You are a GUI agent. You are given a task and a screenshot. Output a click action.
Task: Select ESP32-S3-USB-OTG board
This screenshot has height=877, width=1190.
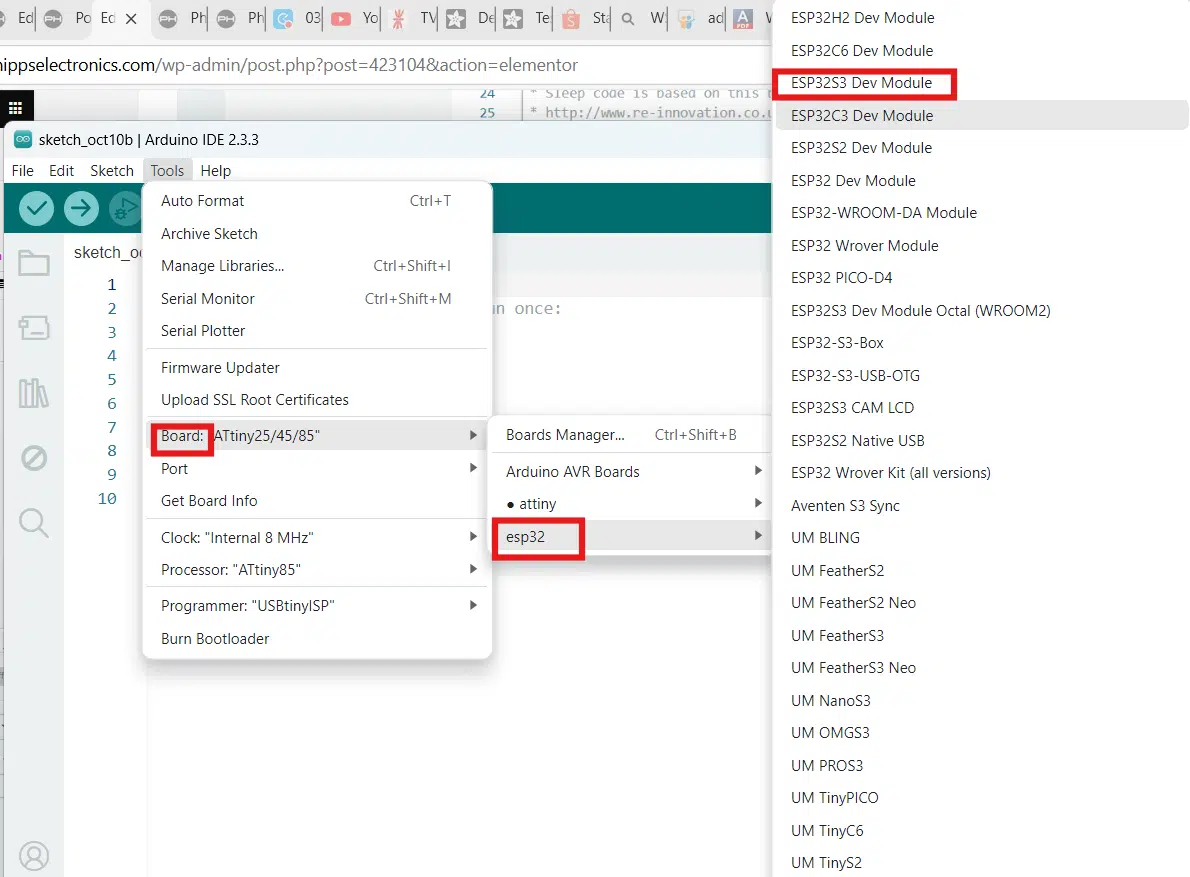pyautogui.click(x=981, y=376)
